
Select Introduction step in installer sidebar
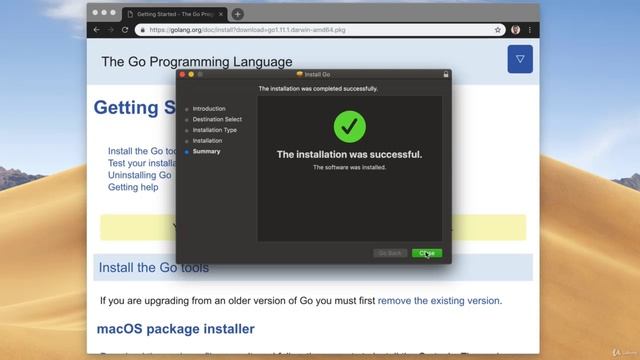(x=209, y=109)
